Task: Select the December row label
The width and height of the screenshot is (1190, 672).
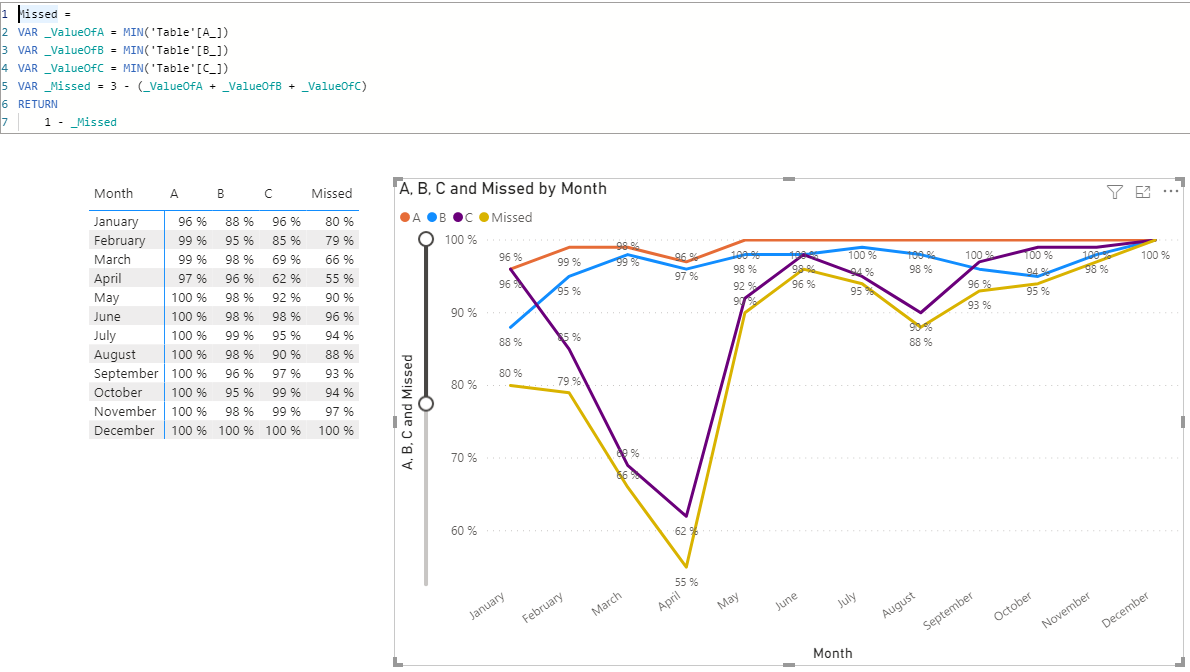Action: 124,431
